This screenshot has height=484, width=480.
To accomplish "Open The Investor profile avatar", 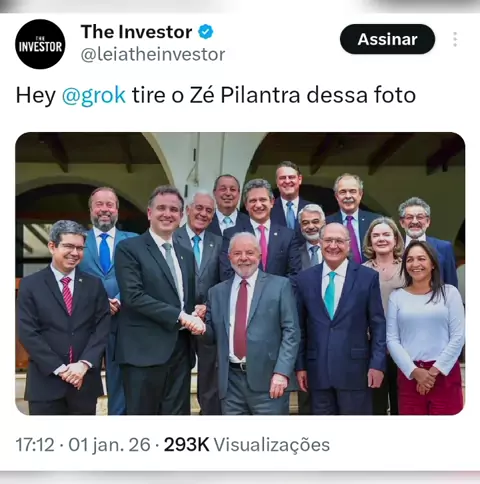I will coord(40,44).
